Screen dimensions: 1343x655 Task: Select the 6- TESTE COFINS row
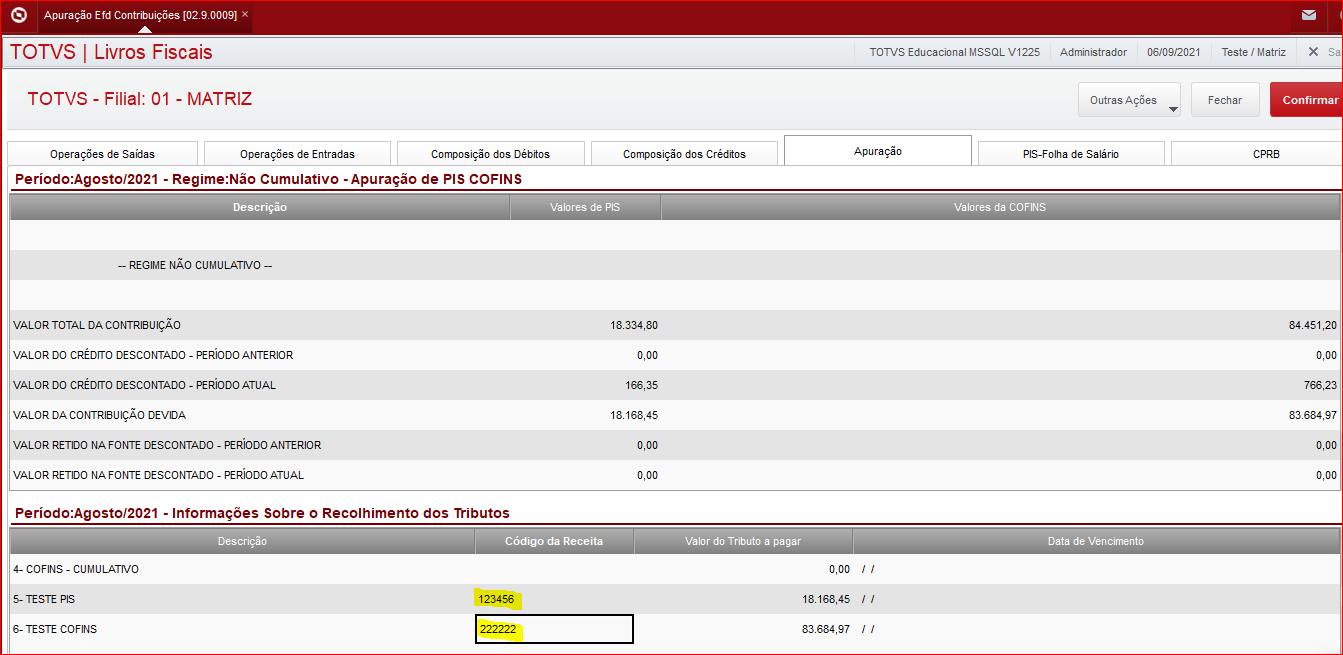pyautogui.click(x=675, y=629)
